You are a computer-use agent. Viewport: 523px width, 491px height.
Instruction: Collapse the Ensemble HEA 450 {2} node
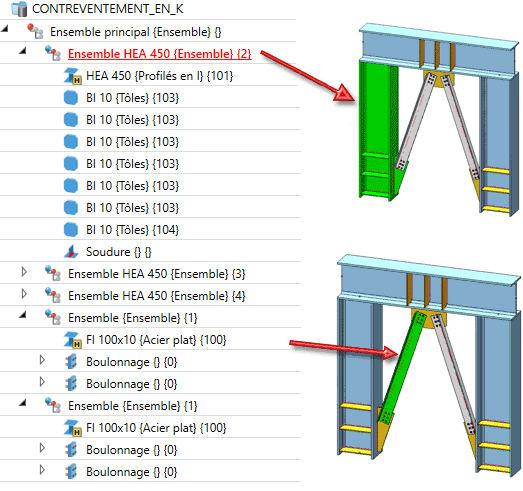click(22, 51)
